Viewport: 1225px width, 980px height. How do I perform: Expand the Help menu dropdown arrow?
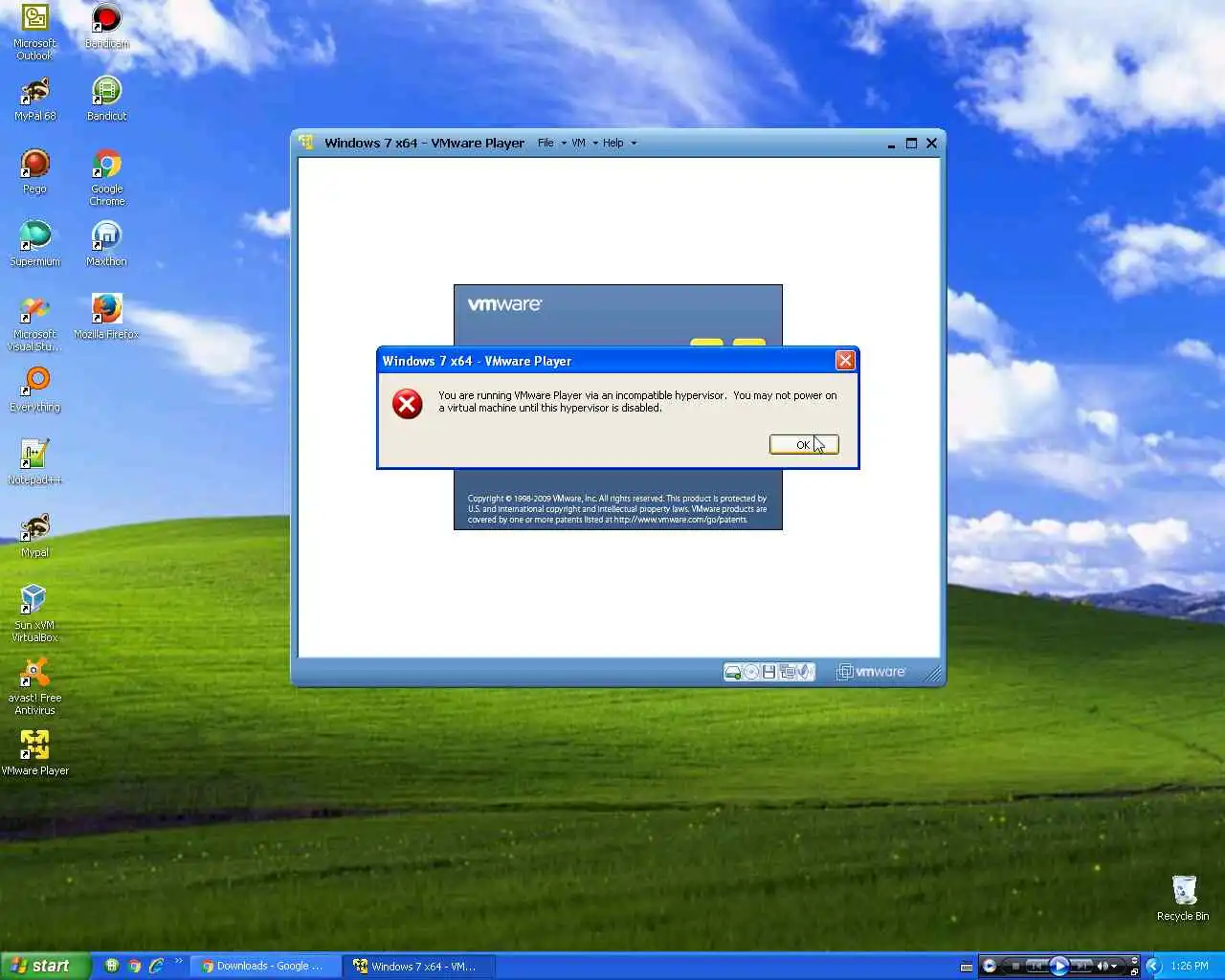[x=634, y=144]
